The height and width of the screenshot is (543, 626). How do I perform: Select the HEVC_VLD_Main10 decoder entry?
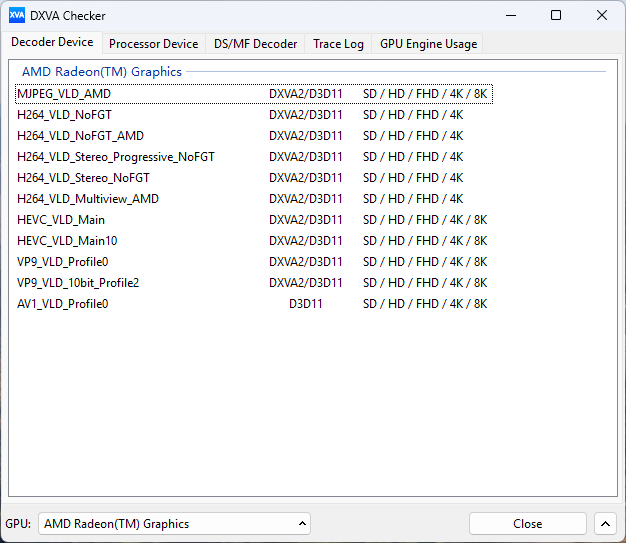coord(254,241)
